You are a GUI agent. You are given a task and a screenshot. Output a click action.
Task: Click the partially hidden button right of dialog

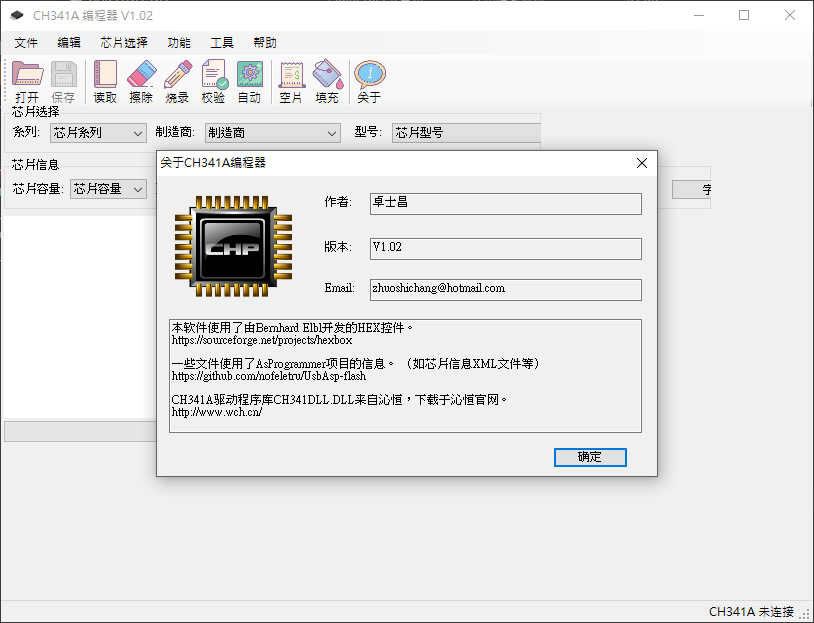point(691,189)
